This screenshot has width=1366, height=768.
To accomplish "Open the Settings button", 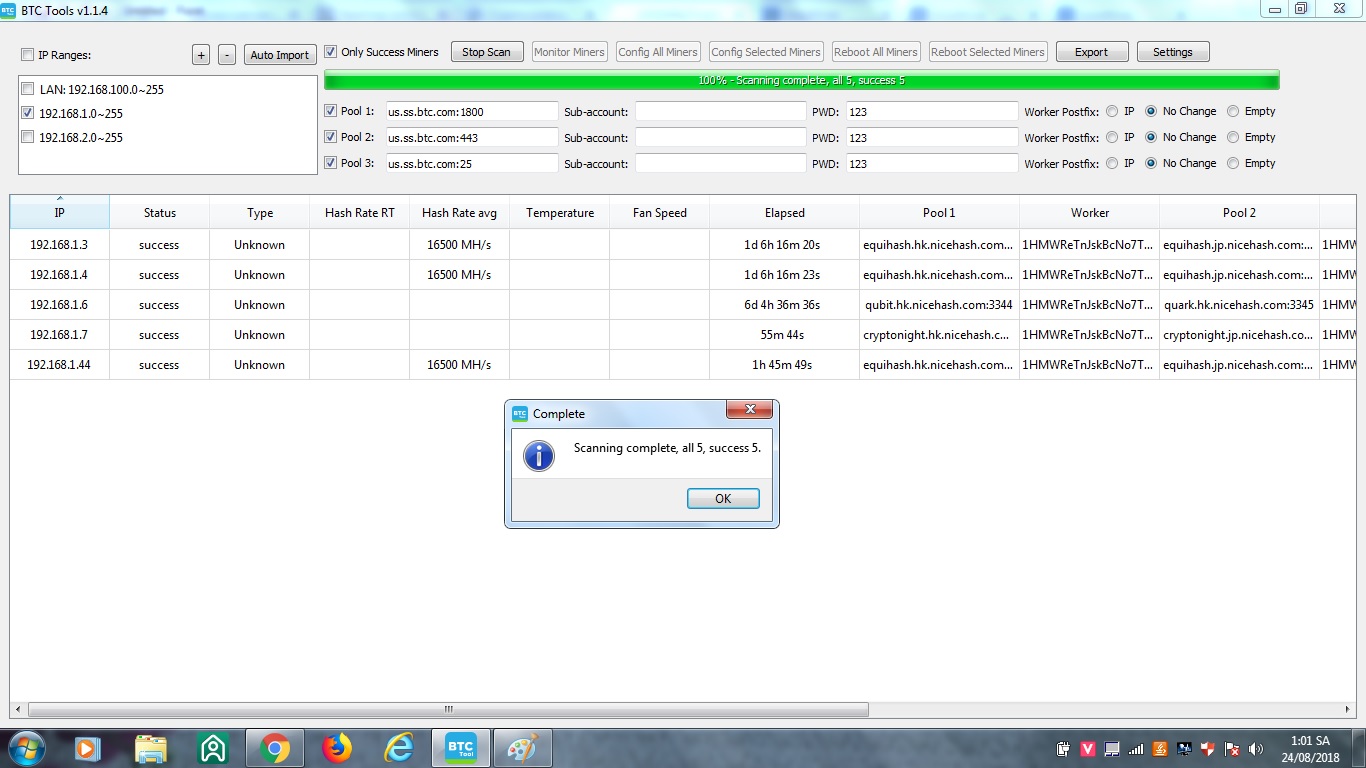I will 1172,52.
